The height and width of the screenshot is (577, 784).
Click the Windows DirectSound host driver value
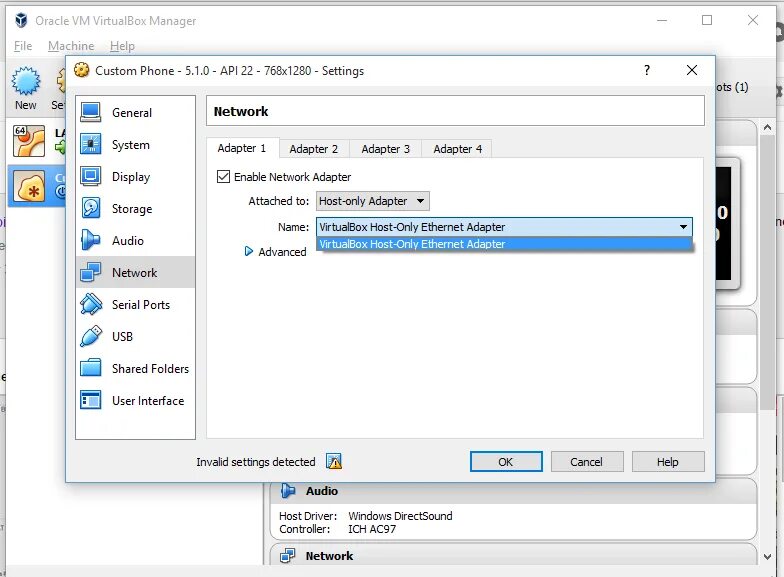(x=400, y=516)
